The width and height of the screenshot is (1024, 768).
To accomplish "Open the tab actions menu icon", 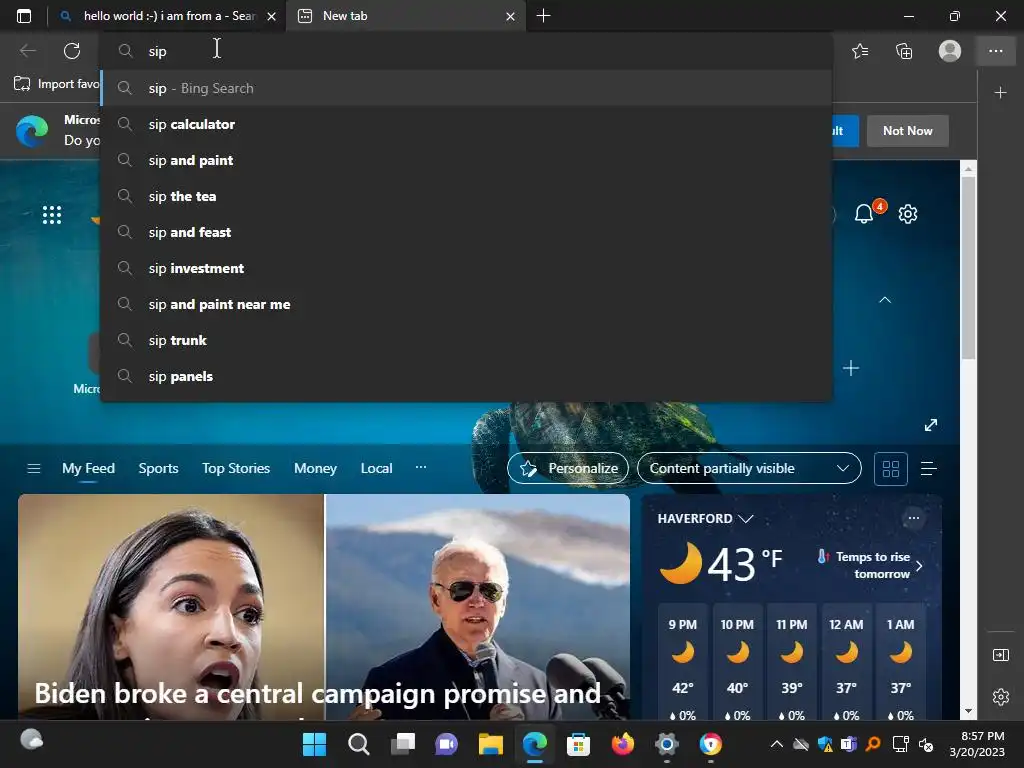I will [24, 16].
